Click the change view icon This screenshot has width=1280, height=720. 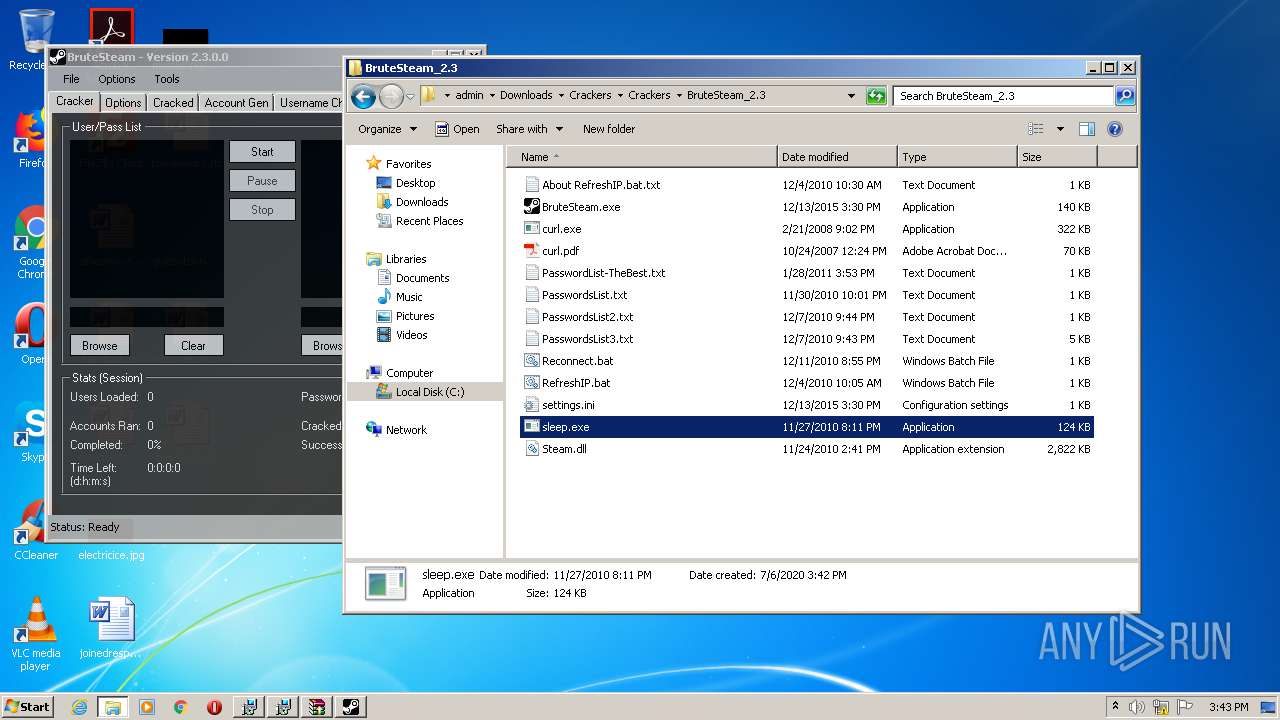[x=1036, y=129]
